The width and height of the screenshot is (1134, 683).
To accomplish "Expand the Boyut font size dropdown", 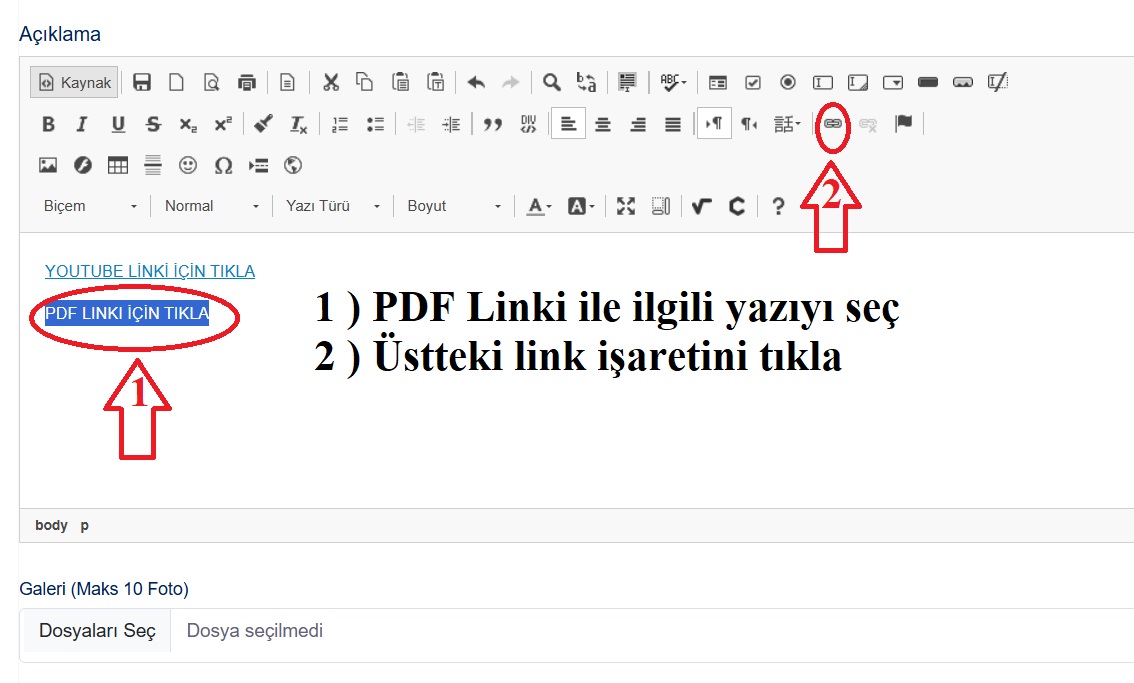I will point(453,206).
